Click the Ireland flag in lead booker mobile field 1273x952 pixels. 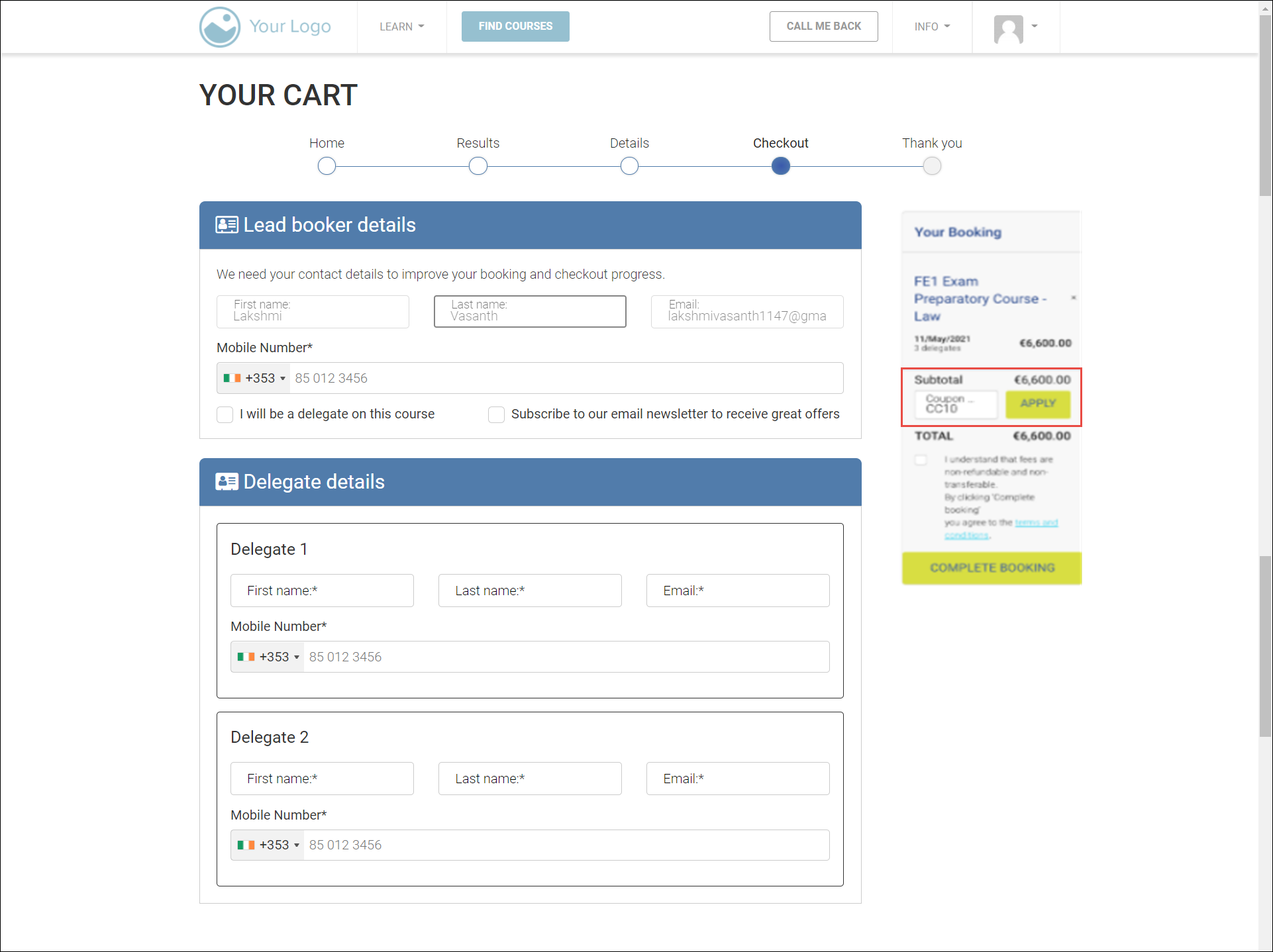tap(232, 379)
